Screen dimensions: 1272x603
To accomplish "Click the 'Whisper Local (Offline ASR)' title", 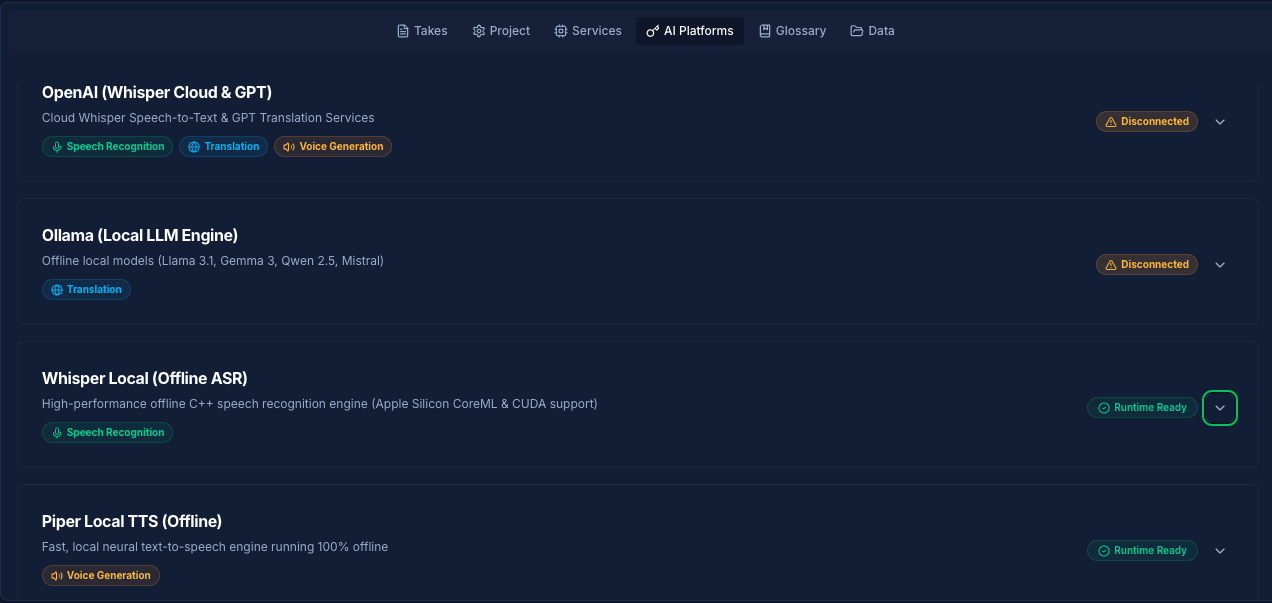I will coord(145,378).
